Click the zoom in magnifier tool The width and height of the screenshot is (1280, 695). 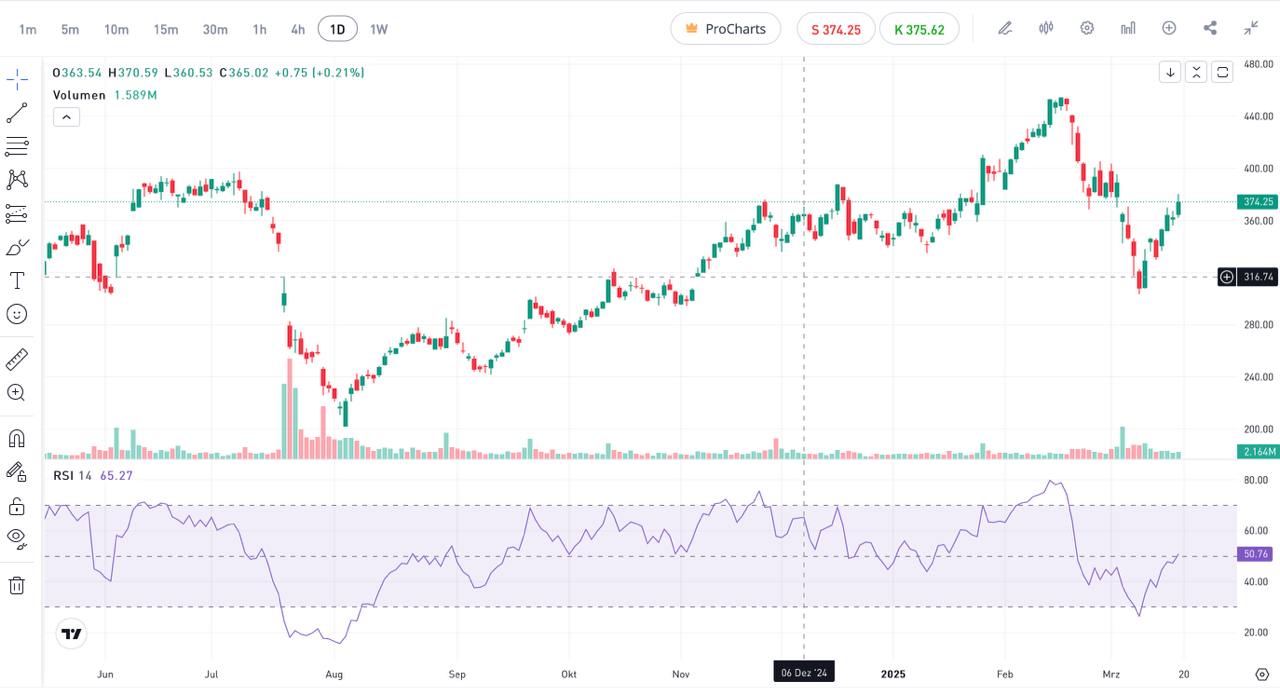(x=17, y=393)
